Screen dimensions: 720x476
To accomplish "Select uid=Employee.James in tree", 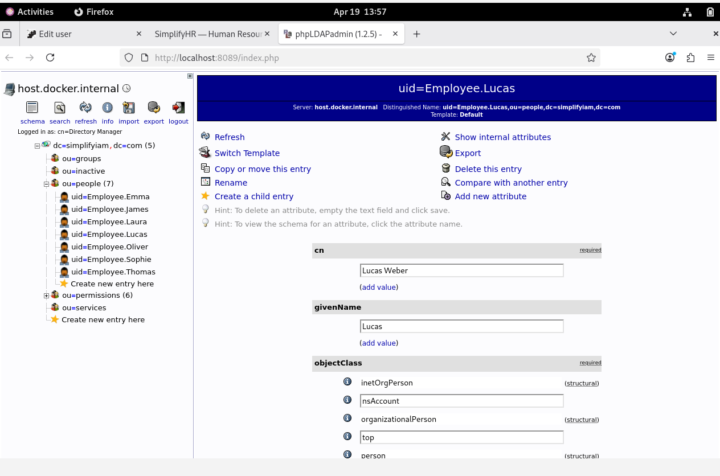I will tap(110, 209).
